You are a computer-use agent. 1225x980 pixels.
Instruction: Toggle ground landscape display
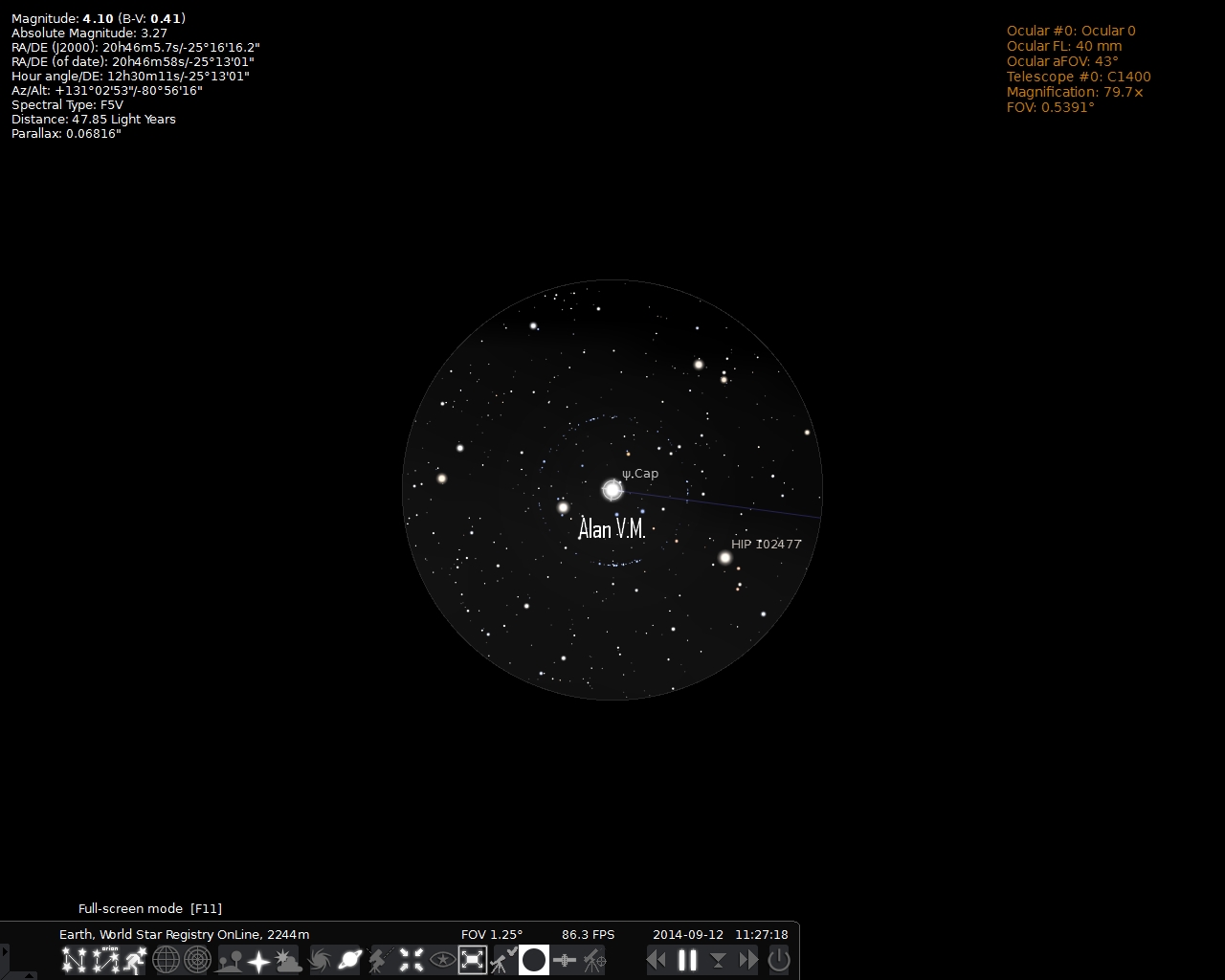pos(229,959)
